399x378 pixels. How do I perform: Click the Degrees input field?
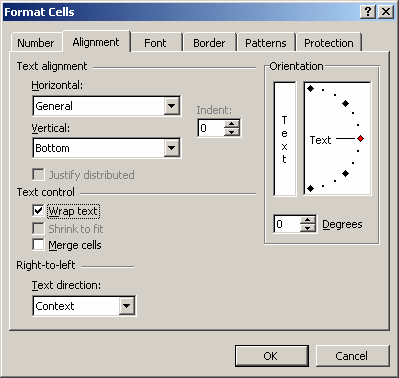click(x=287, y=224)
